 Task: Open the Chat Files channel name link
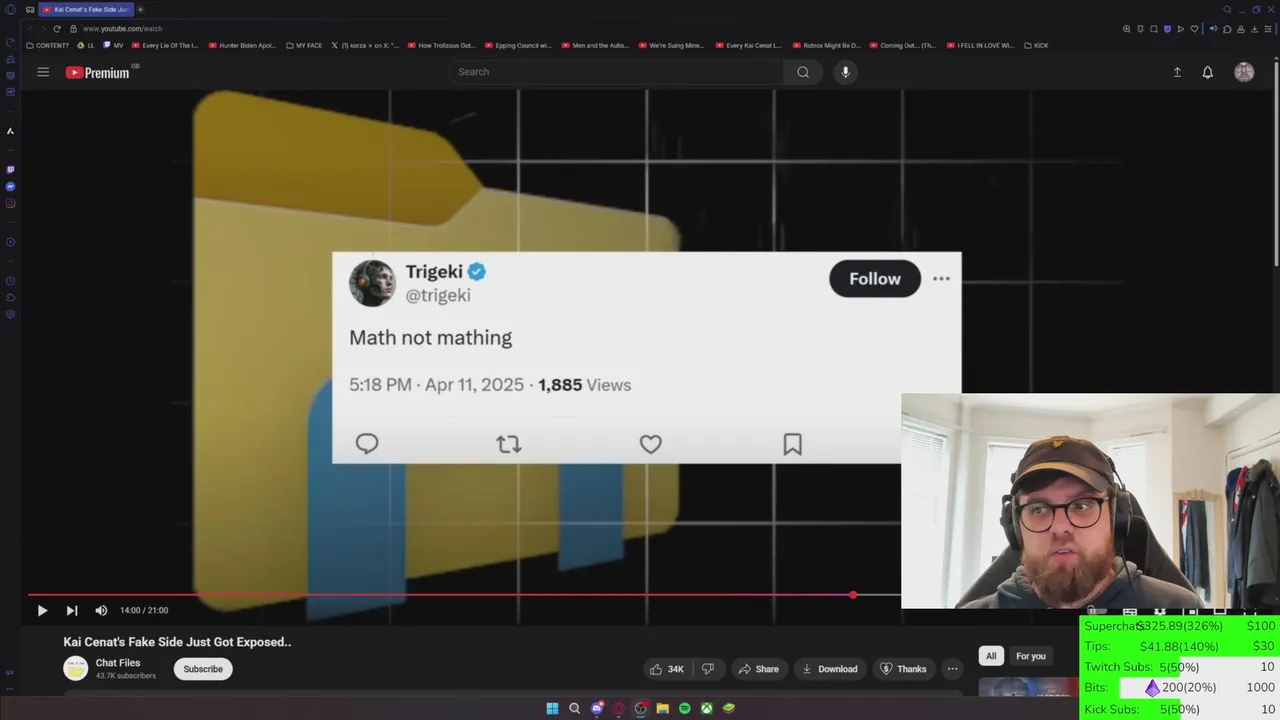(118, 663)
